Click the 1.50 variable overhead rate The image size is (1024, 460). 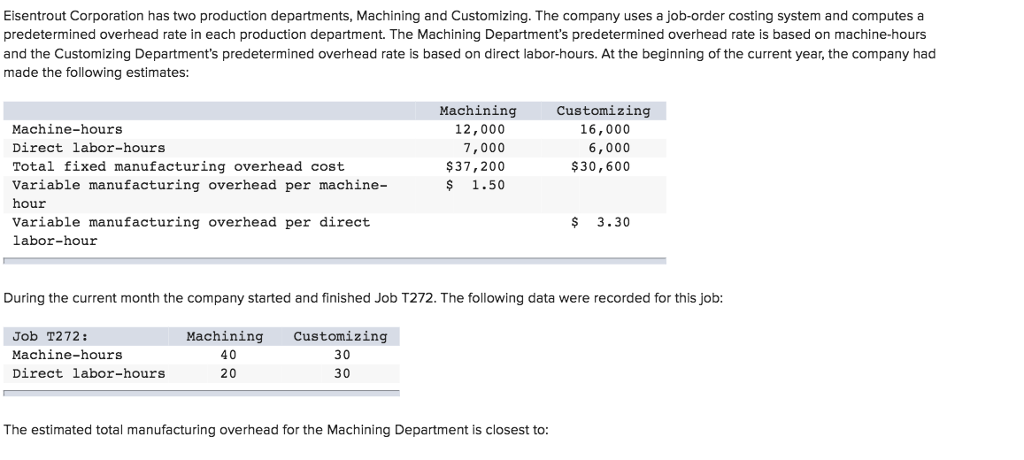click(x=488, y=185)
